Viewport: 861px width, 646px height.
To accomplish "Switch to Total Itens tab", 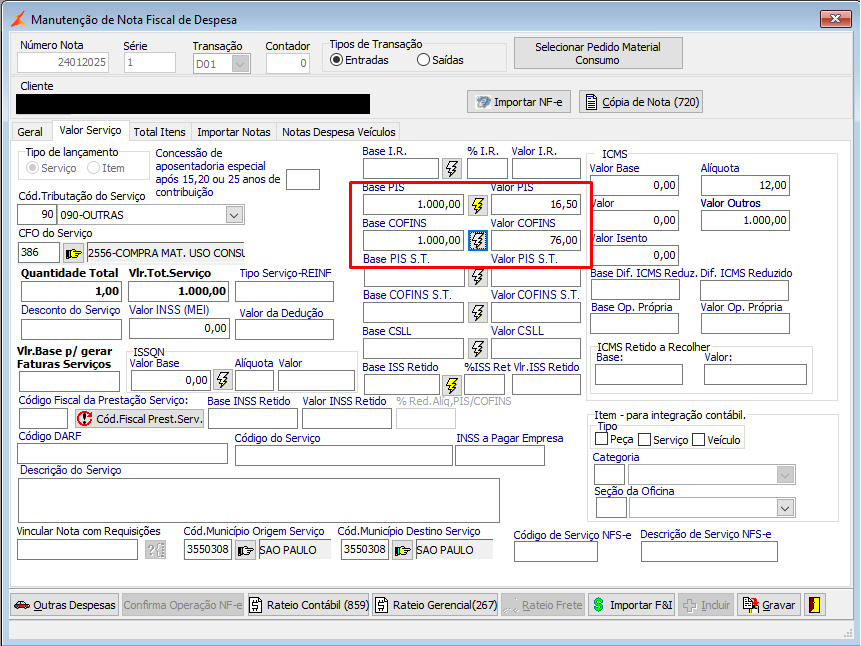I will tap(160, 132).
